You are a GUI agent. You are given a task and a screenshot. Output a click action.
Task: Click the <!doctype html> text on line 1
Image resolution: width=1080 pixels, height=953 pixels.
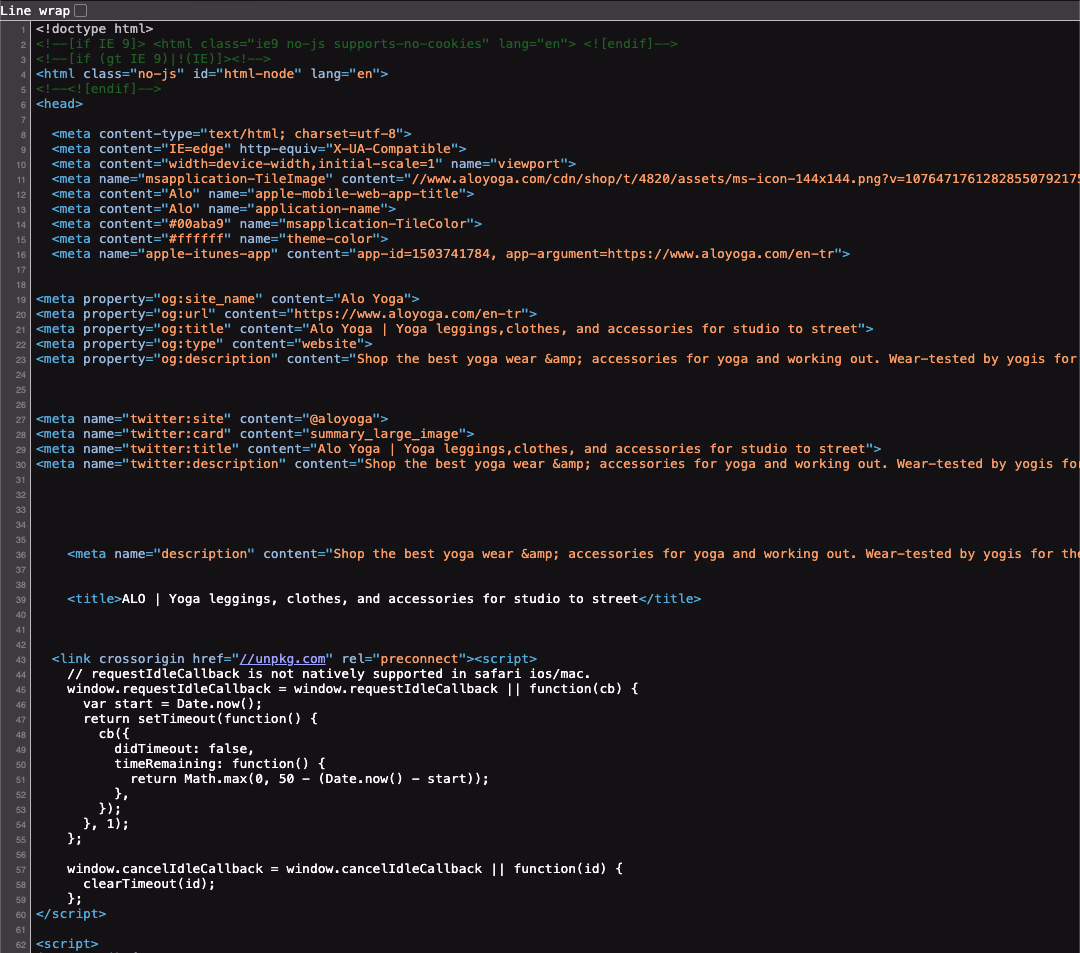pyautogui.click(x=94, y=29)
